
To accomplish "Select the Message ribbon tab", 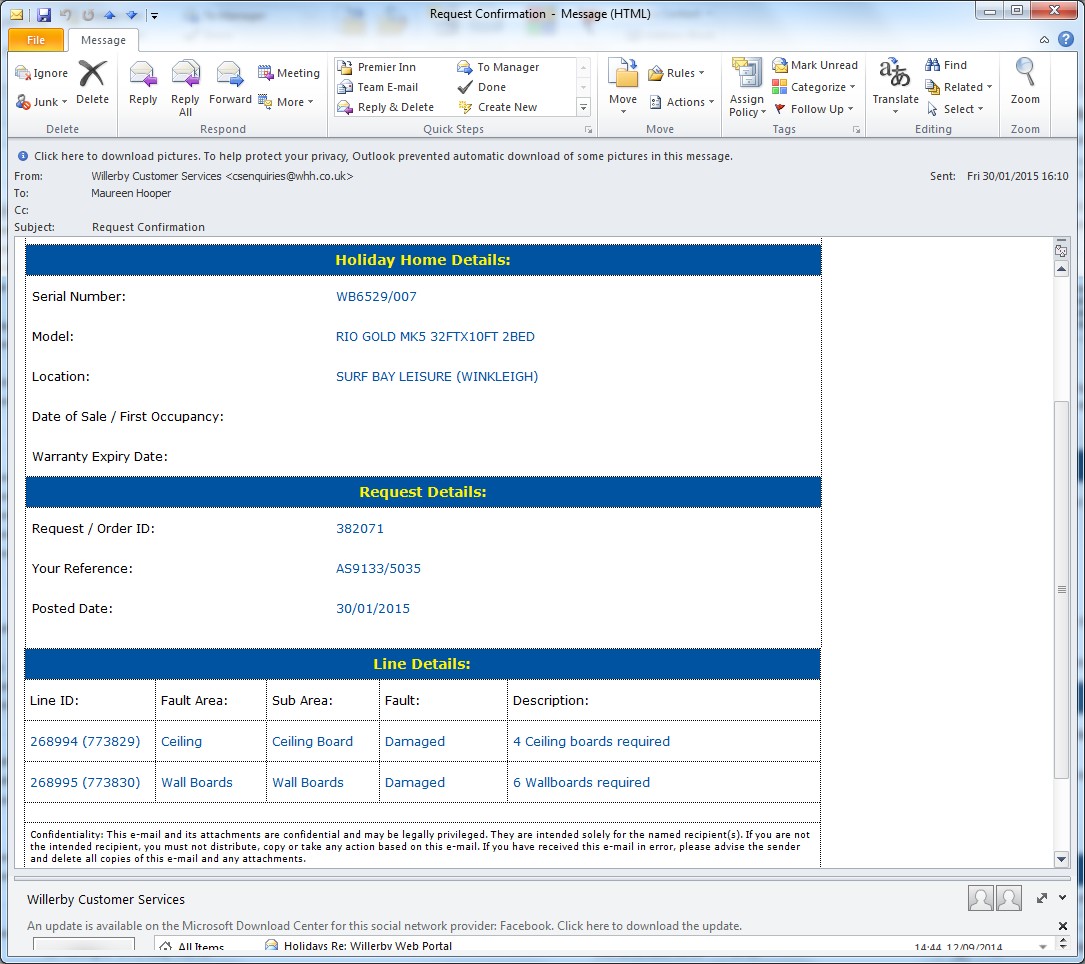I will [x=103, y=40].
